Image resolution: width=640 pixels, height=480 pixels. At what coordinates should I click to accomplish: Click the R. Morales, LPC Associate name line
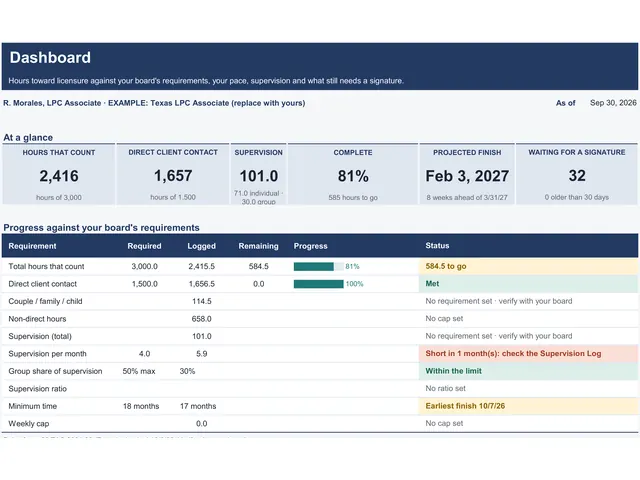[154, 103]
